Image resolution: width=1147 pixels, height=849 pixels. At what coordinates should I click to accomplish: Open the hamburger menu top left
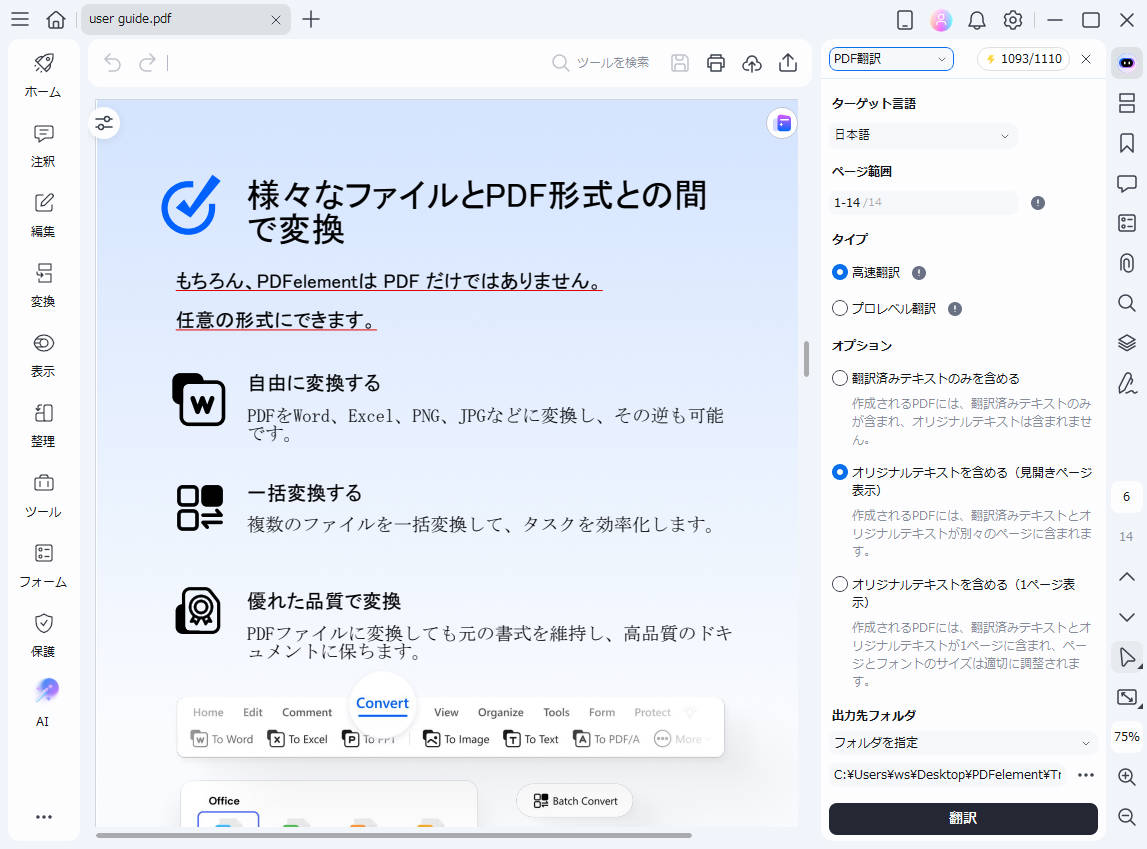[x=19, y=19]
